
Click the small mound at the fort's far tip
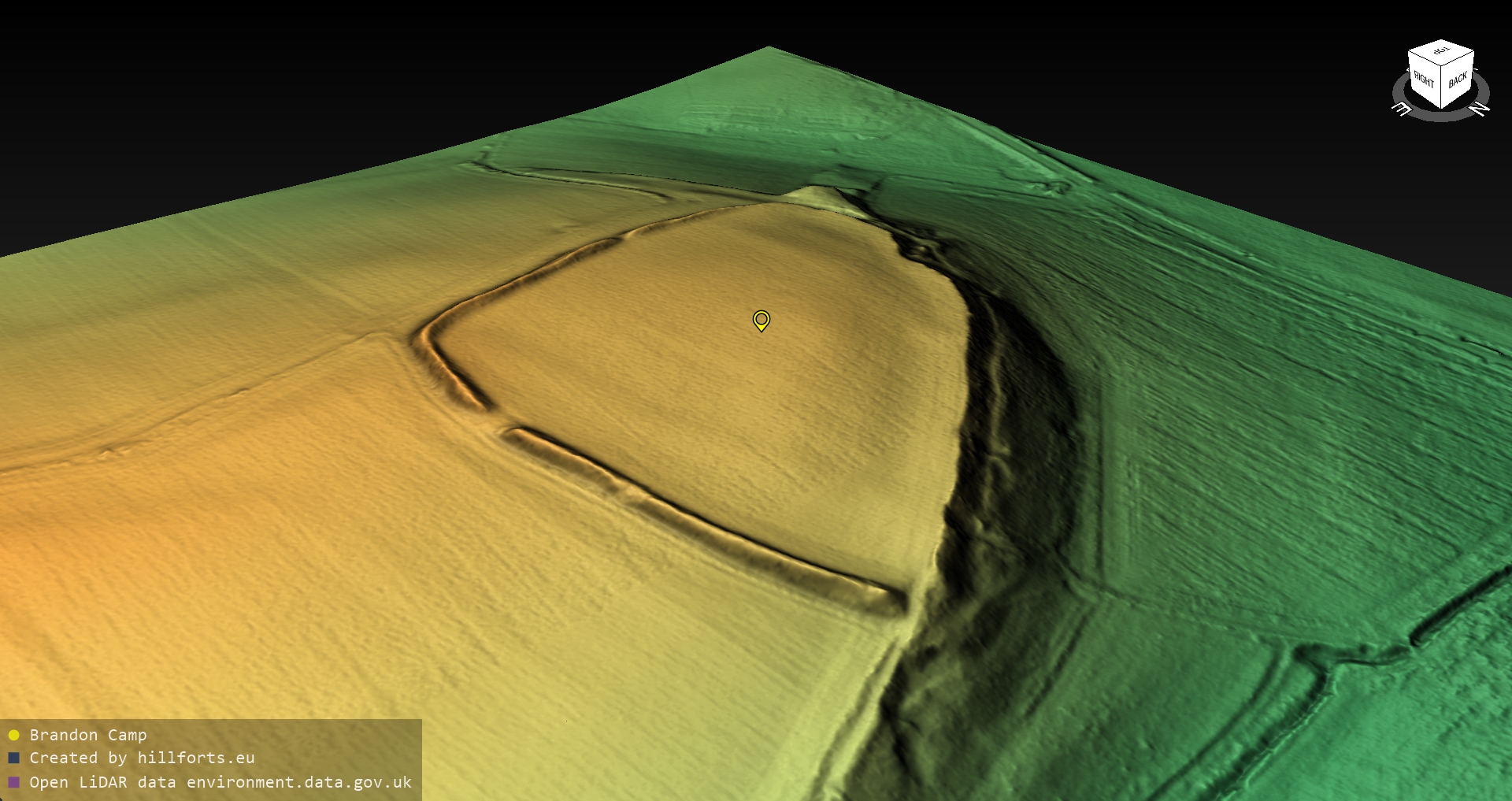[819, 195]
